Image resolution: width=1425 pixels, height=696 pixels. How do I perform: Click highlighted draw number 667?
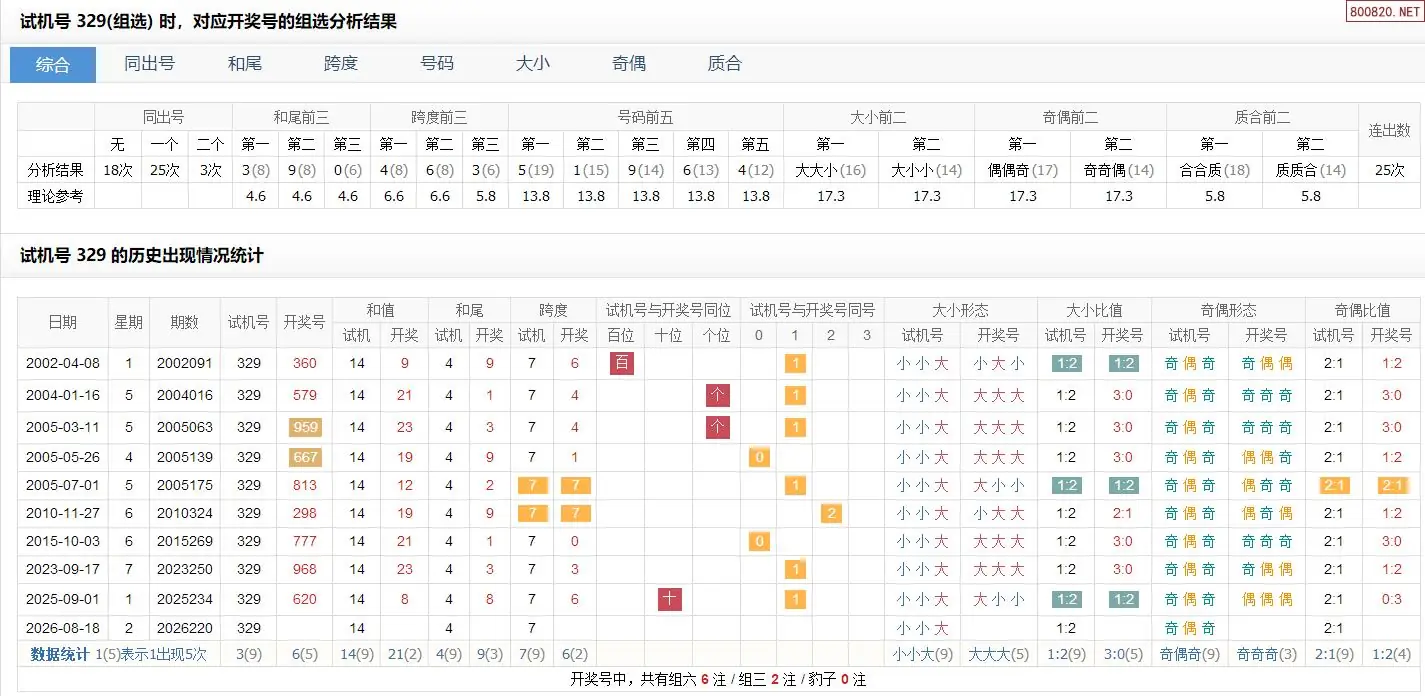coord(305,457)
